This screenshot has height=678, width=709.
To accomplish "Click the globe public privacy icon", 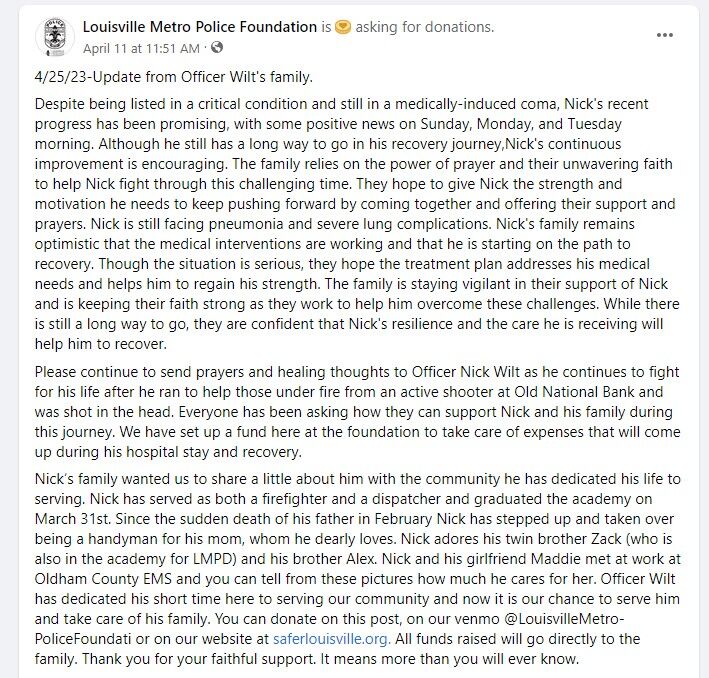I will pyautogui.click(x=218, y=48).
